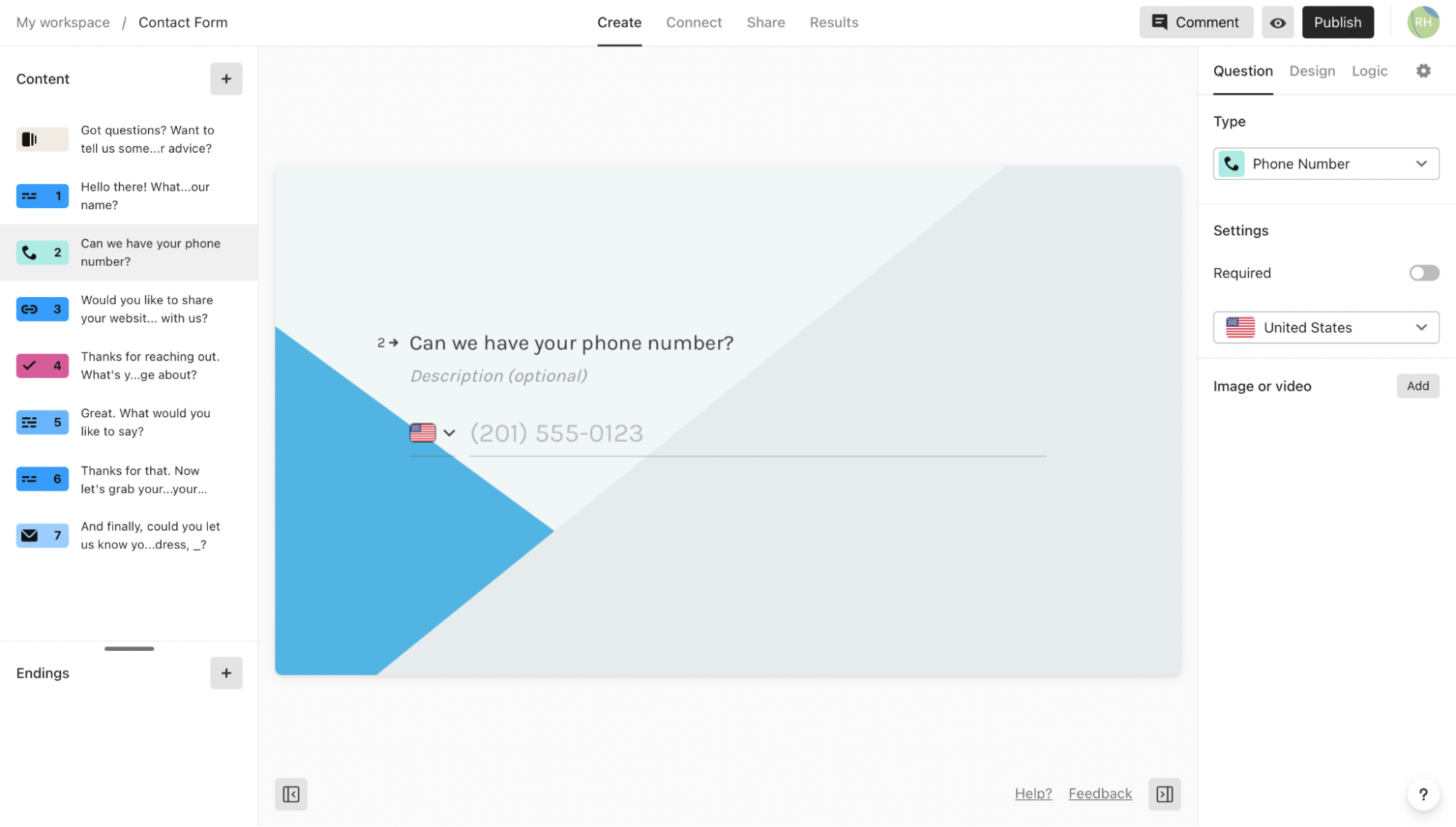Image resolution: width=1456 pixels, height=827 pixels.
Task: Enable Required toggle for phone question
Action: point(1424,273)
